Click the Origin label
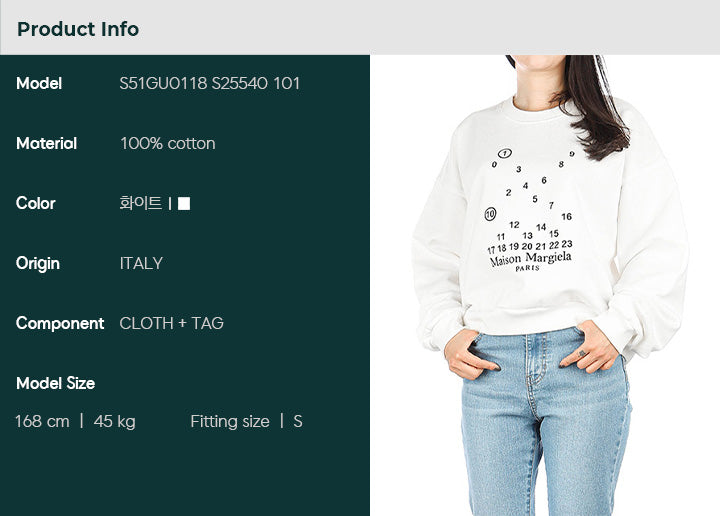 click(38, 264)
